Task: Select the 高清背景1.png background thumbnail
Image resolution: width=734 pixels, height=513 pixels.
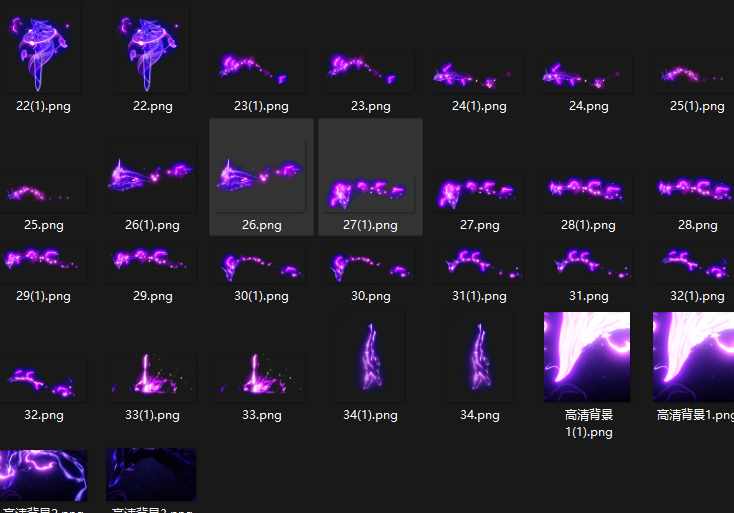Action: (693, 357)
